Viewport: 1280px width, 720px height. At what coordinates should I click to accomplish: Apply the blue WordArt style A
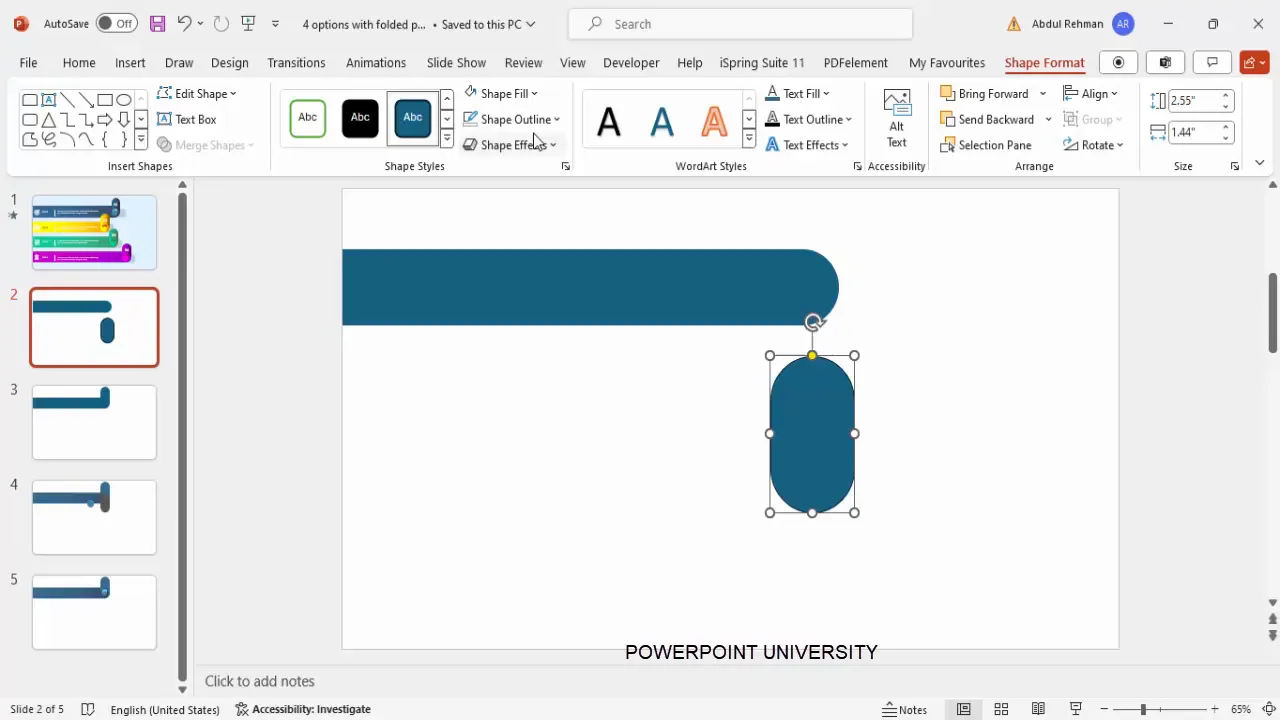662,121
